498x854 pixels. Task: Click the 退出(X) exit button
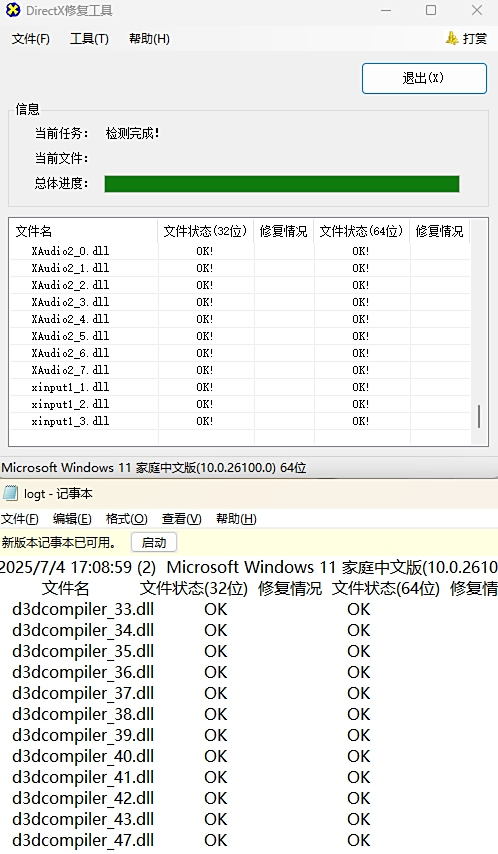pyautogui.click(x=424, y=78)
